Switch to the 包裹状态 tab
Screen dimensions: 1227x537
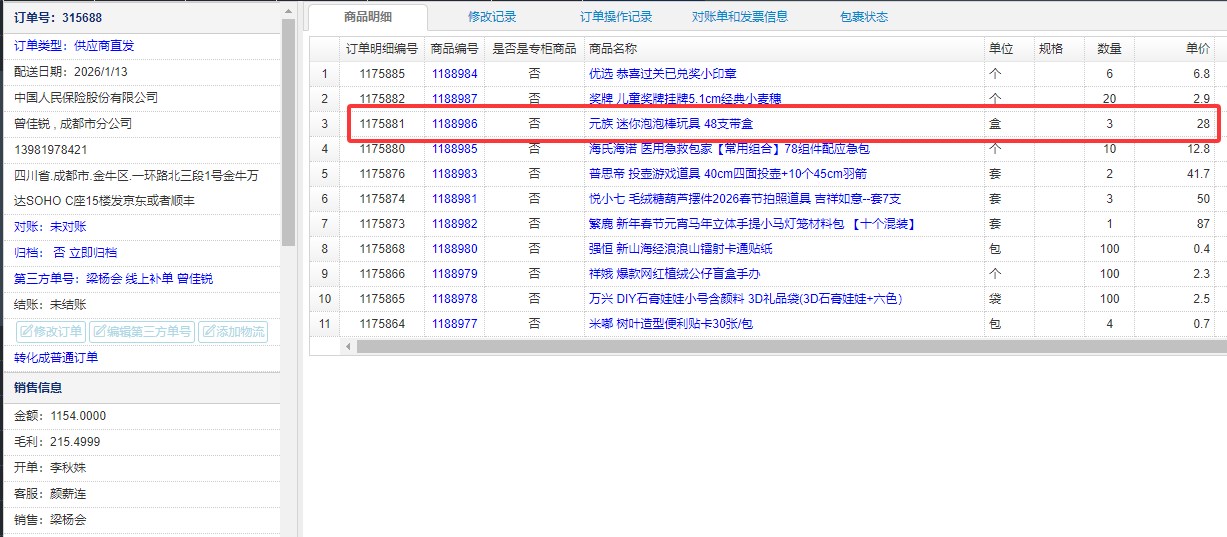point(864,17)
